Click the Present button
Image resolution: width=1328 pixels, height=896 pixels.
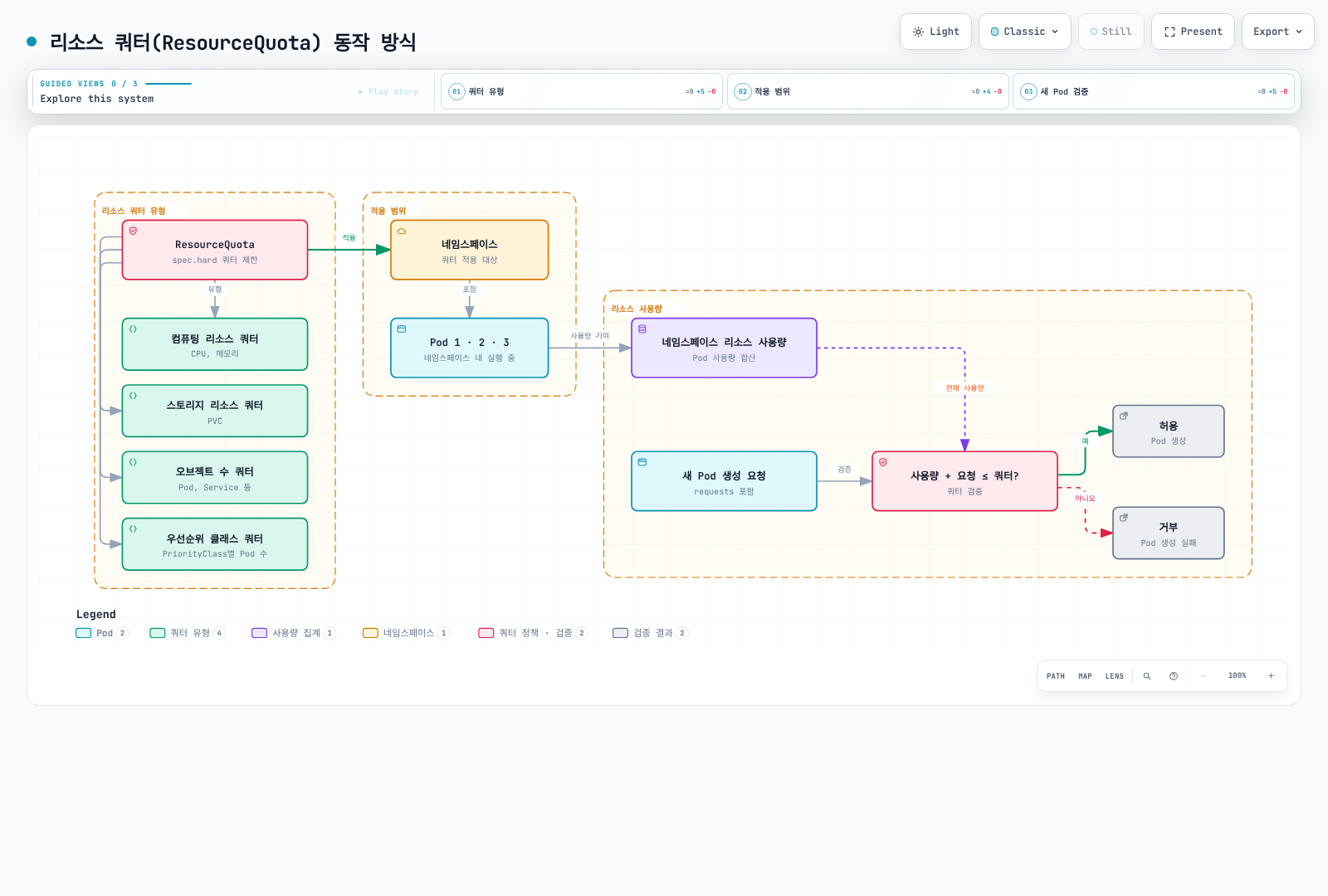[1193, 32]
